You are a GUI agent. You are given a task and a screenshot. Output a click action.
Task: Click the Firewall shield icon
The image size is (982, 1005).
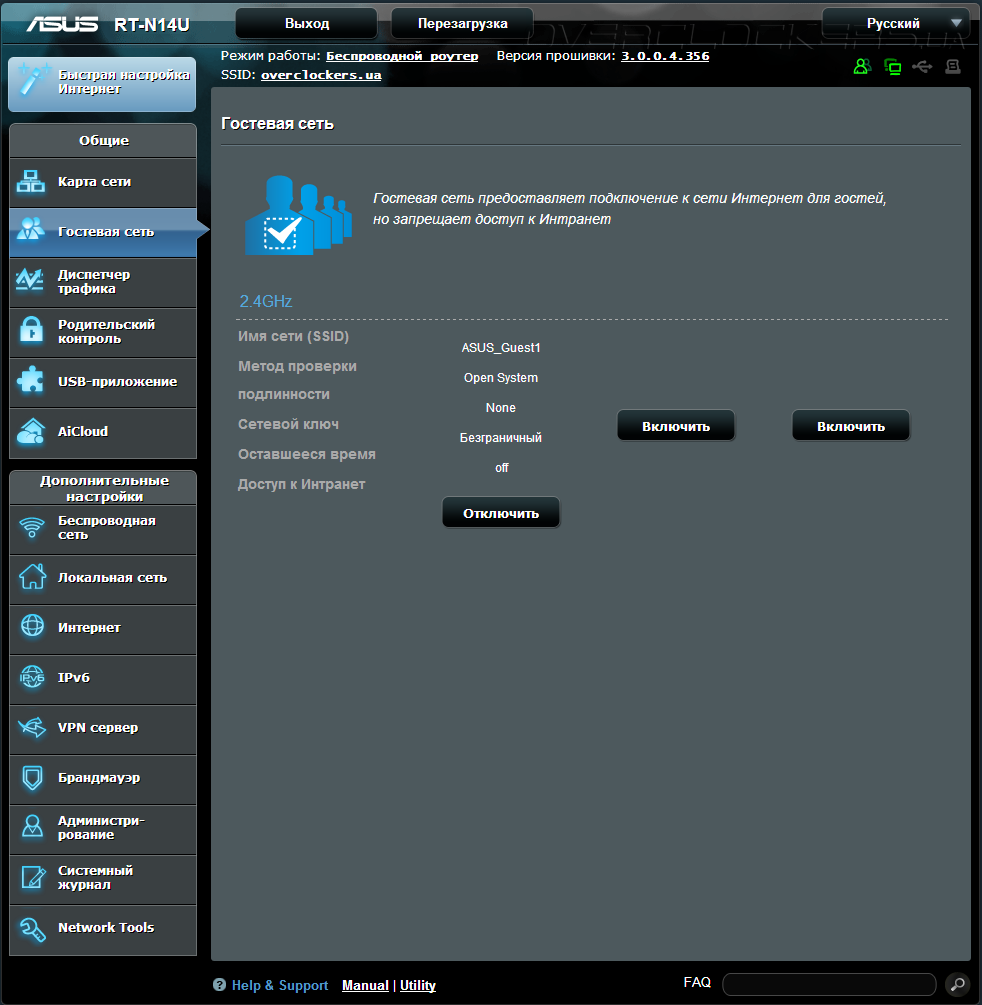[32, 777]
